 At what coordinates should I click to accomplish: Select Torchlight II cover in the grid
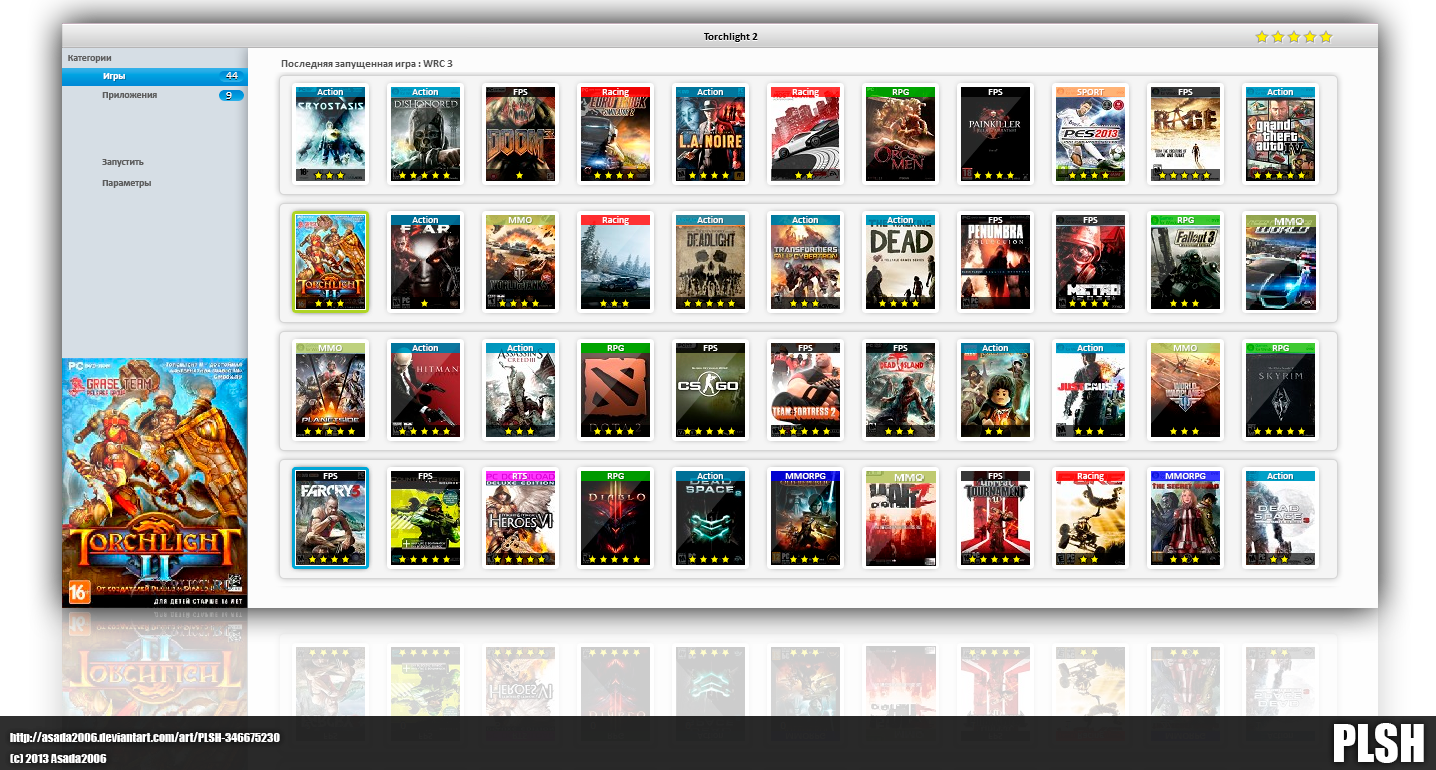tap(330, 262)
